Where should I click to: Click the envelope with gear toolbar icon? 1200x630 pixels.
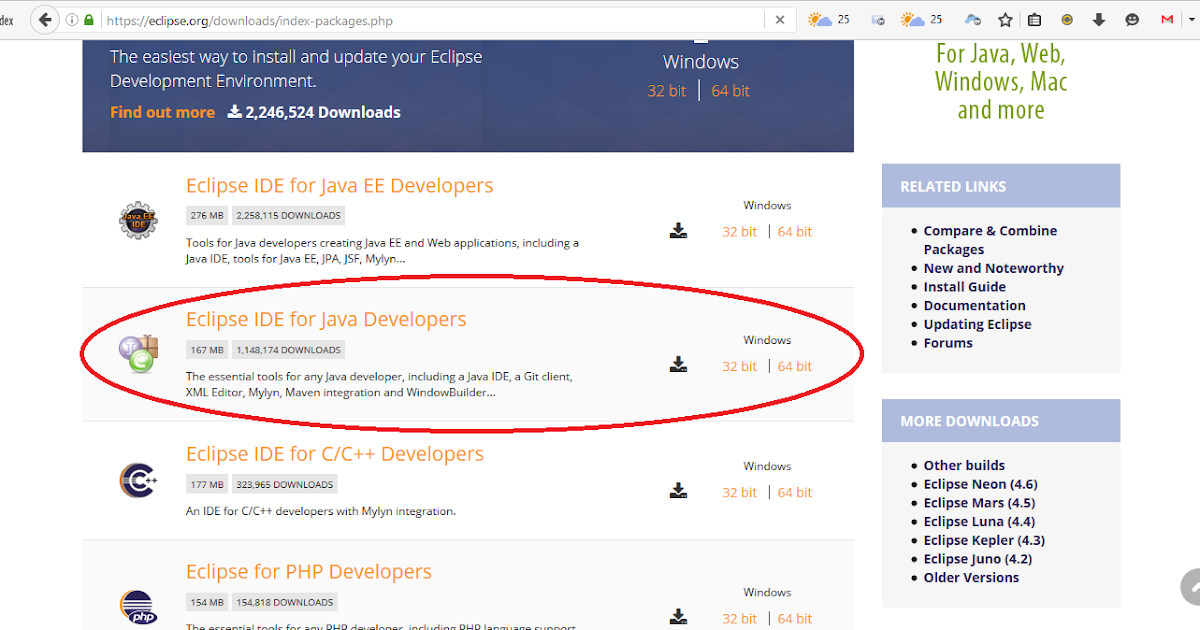878,20
